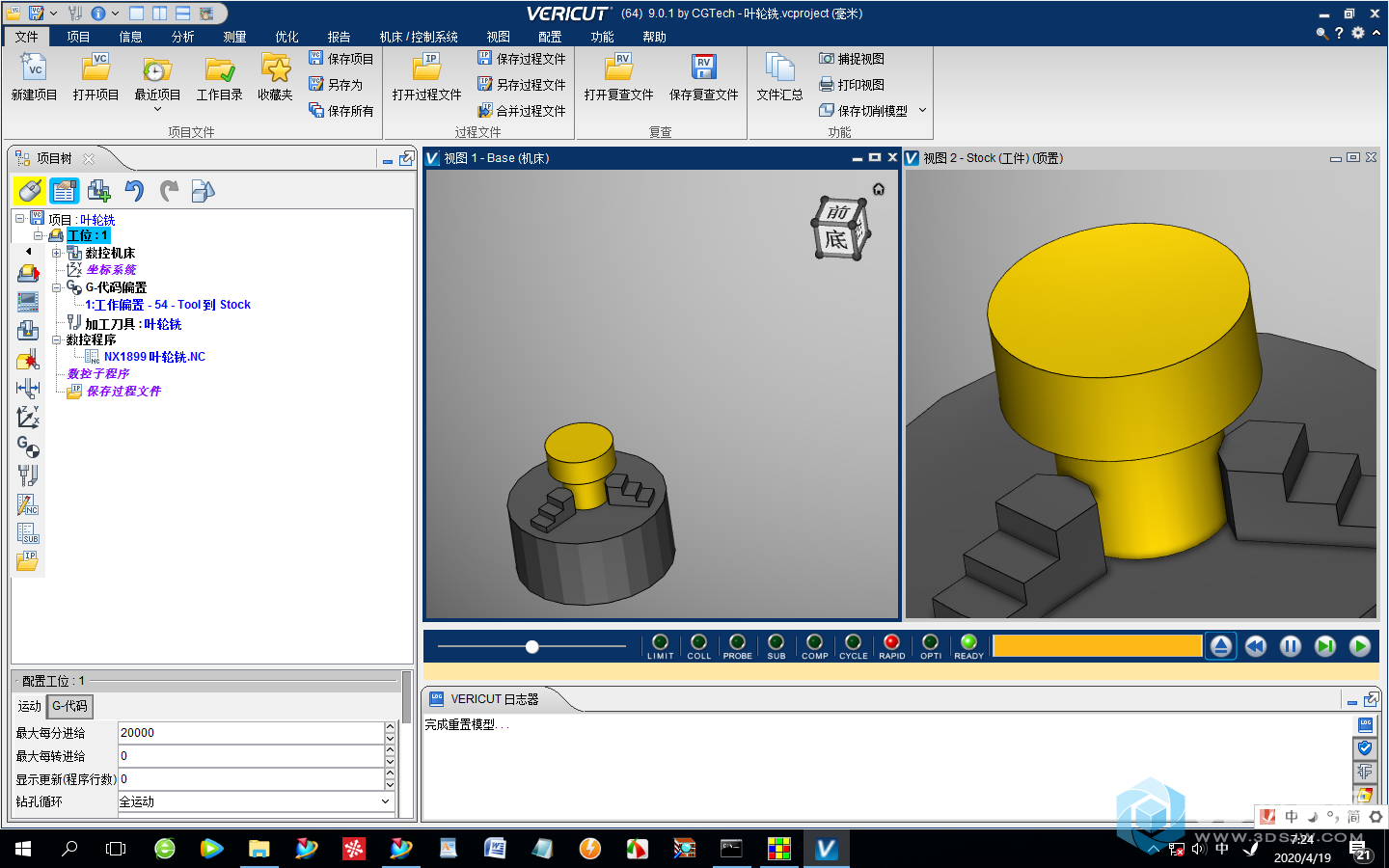Screen dimensions: 1389x868
Task: Open 文件汇总 file summary icon
Action: 779,68
